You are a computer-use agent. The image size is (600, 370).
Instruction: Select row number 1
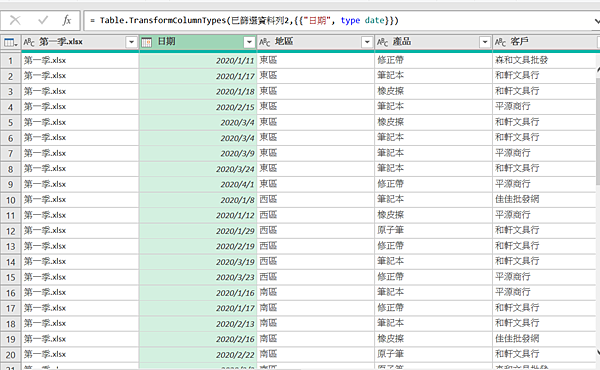(x=11, y=60)
